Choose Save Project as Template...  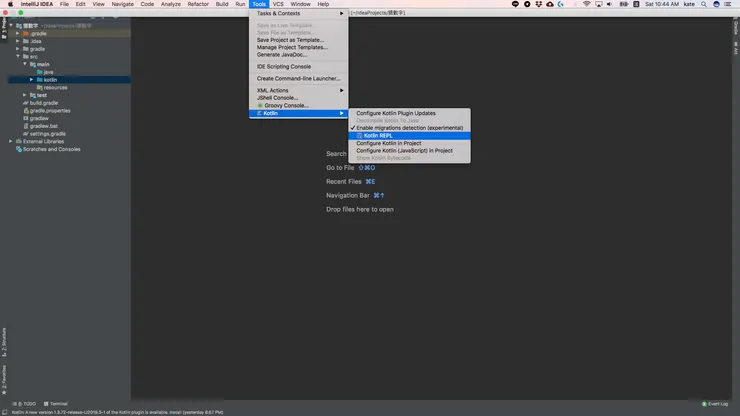pos(298,40)
